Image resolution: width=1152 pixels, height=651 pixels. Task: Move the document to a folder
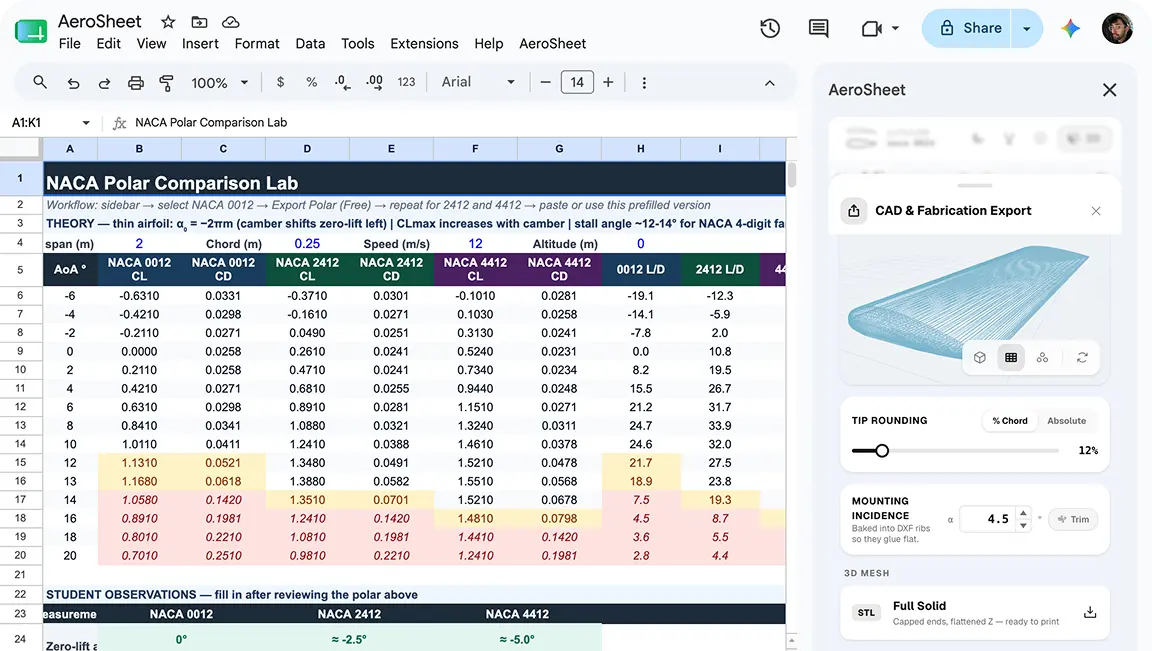(x=199, y=22)
